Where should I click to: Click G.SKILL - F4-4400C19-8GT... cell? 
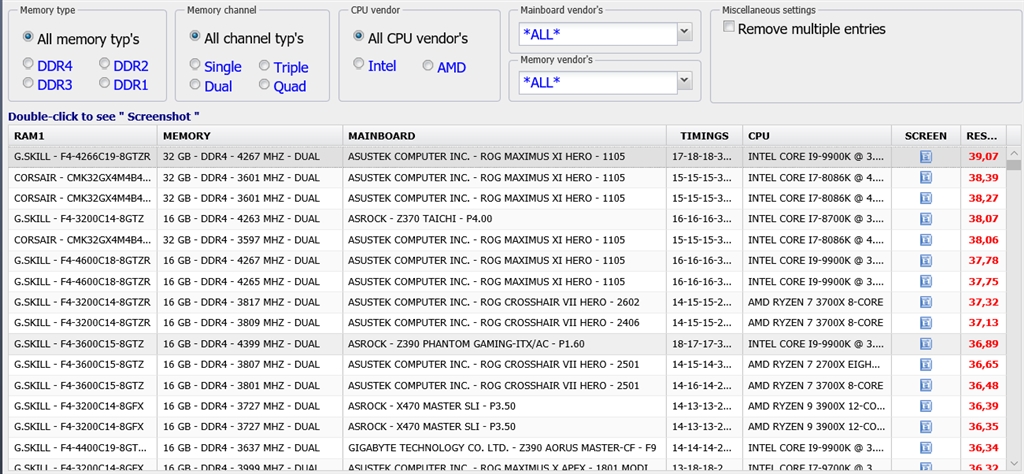[x=82, y=447]
